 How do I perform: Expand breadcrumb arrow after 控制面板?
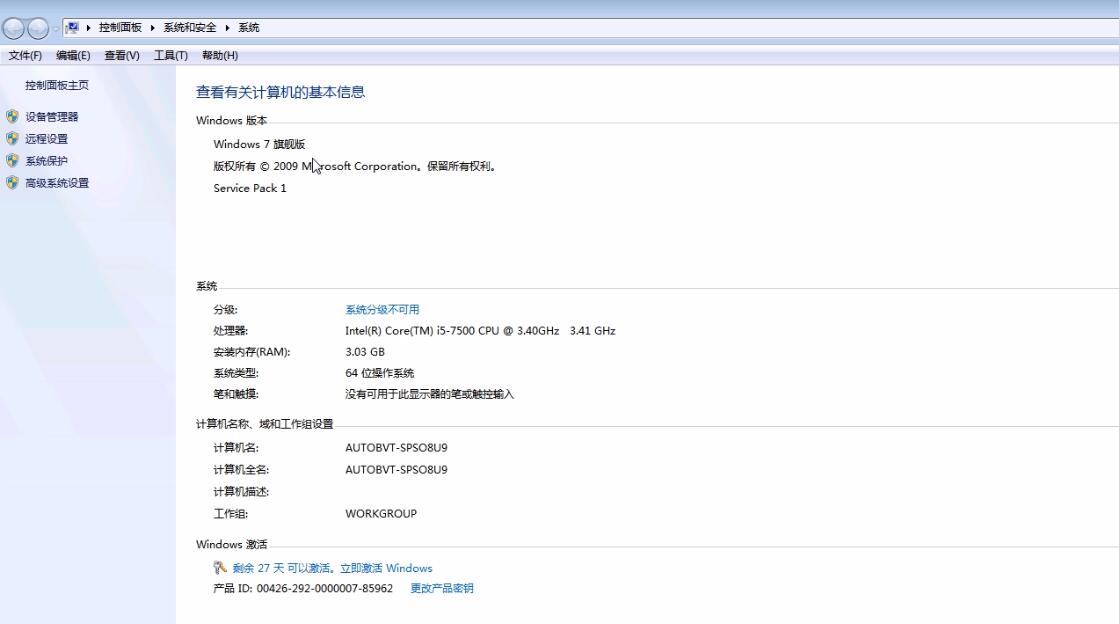(153, 28)
